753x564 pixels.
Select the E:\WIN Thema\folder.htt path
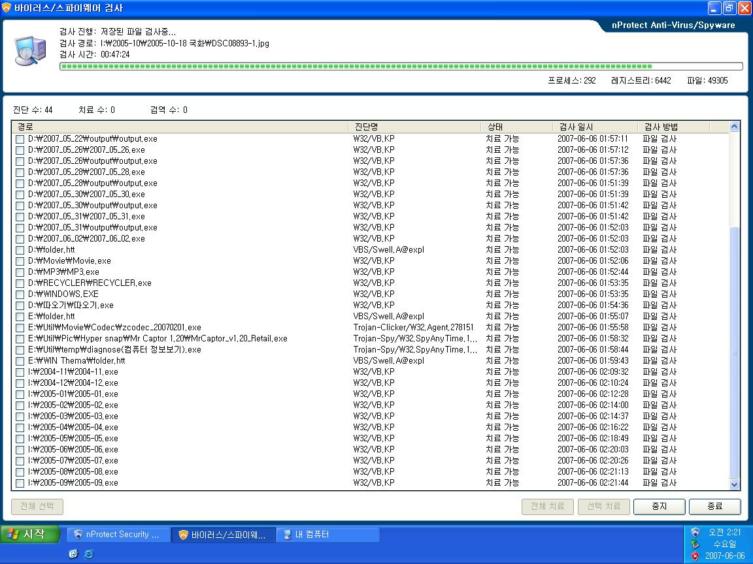coord(76,361)
